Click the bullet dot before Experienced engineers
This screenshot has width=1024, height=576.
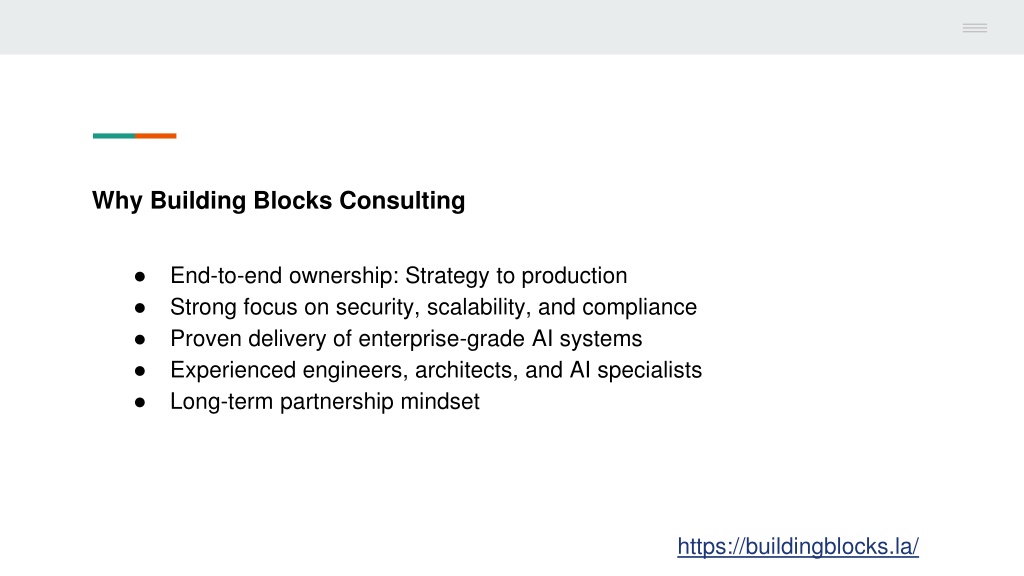click(140, 371)
